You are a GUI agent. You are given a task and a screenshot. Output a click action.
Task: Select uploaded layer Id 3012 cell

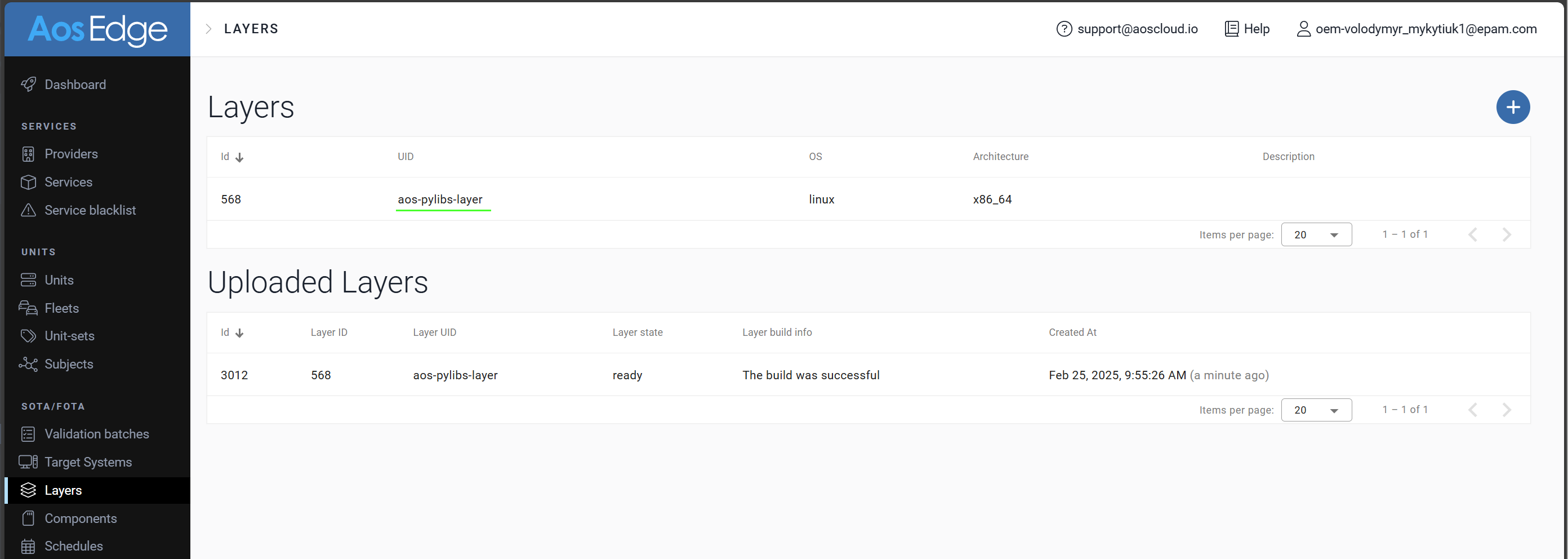click(234, 375)
